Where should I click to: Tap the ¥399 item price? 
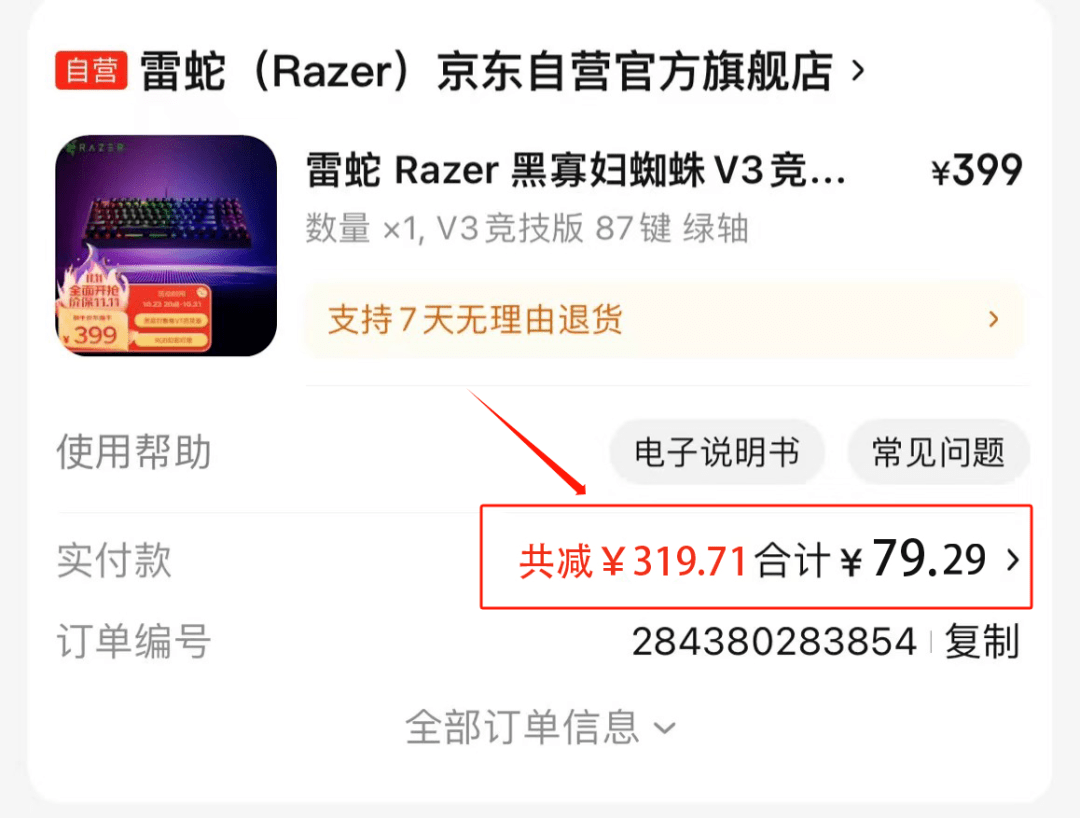point(976,170)
